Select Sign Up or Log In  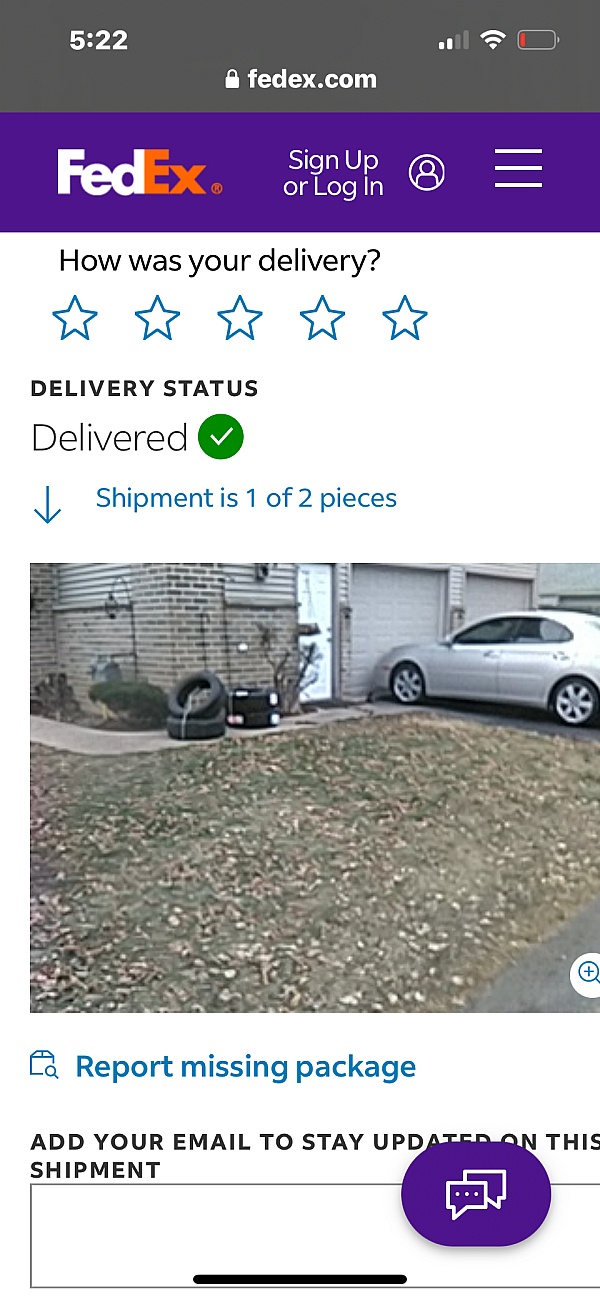[x=333, y=173]
